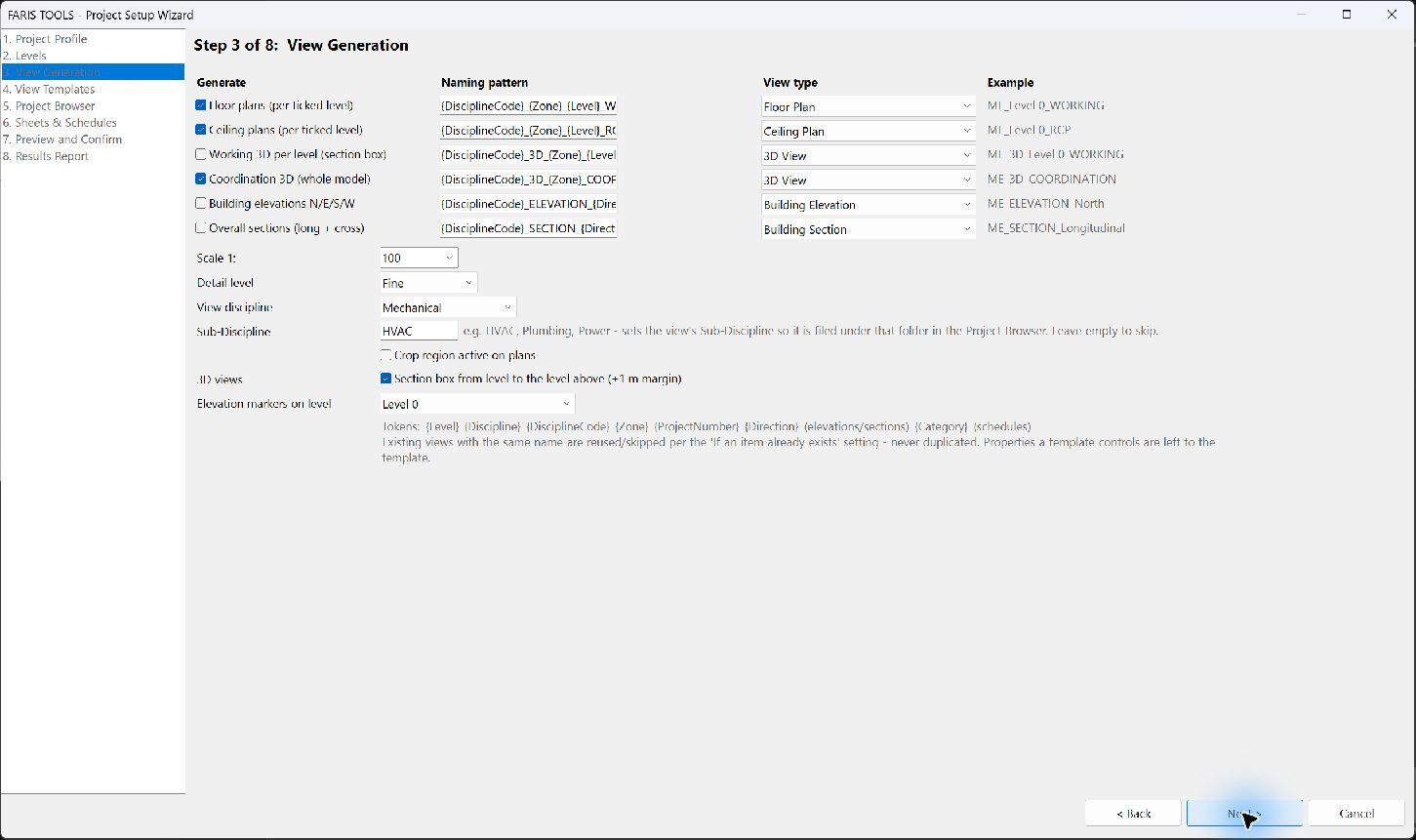Go to Results Report step
Image resolution: width=1416 pixels, height=840 pixels.
[x=93, y=156]
